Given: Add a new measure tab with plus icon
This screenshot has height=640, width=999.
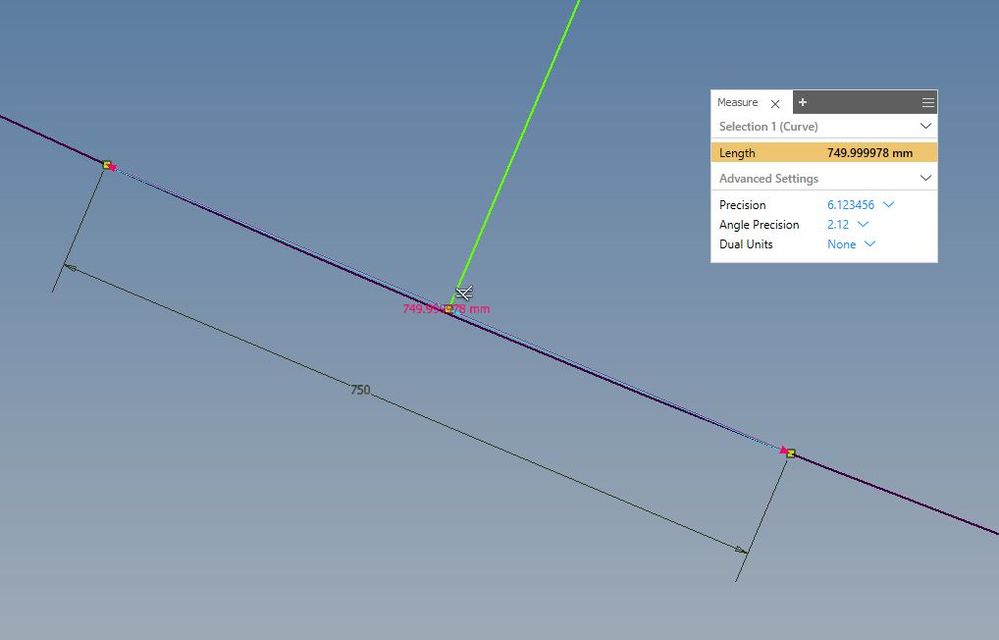Looking at the screenshot, I should (802, 102).
